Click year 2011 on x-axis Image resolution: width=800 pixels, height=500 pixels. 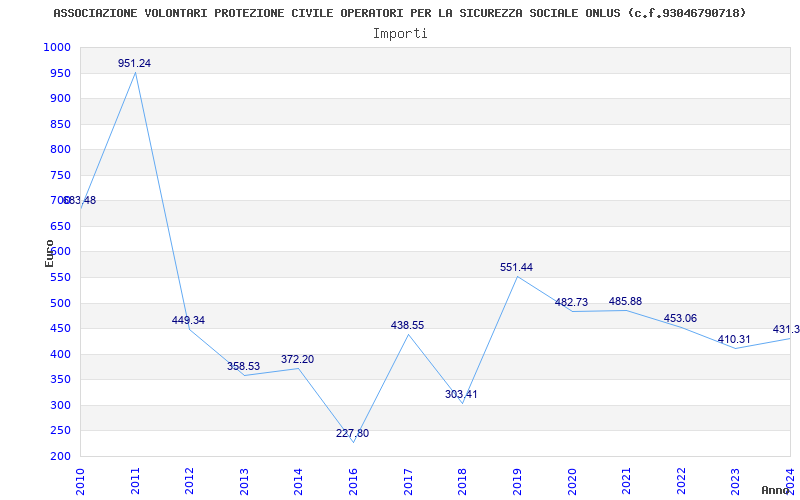tap(135, 481)
